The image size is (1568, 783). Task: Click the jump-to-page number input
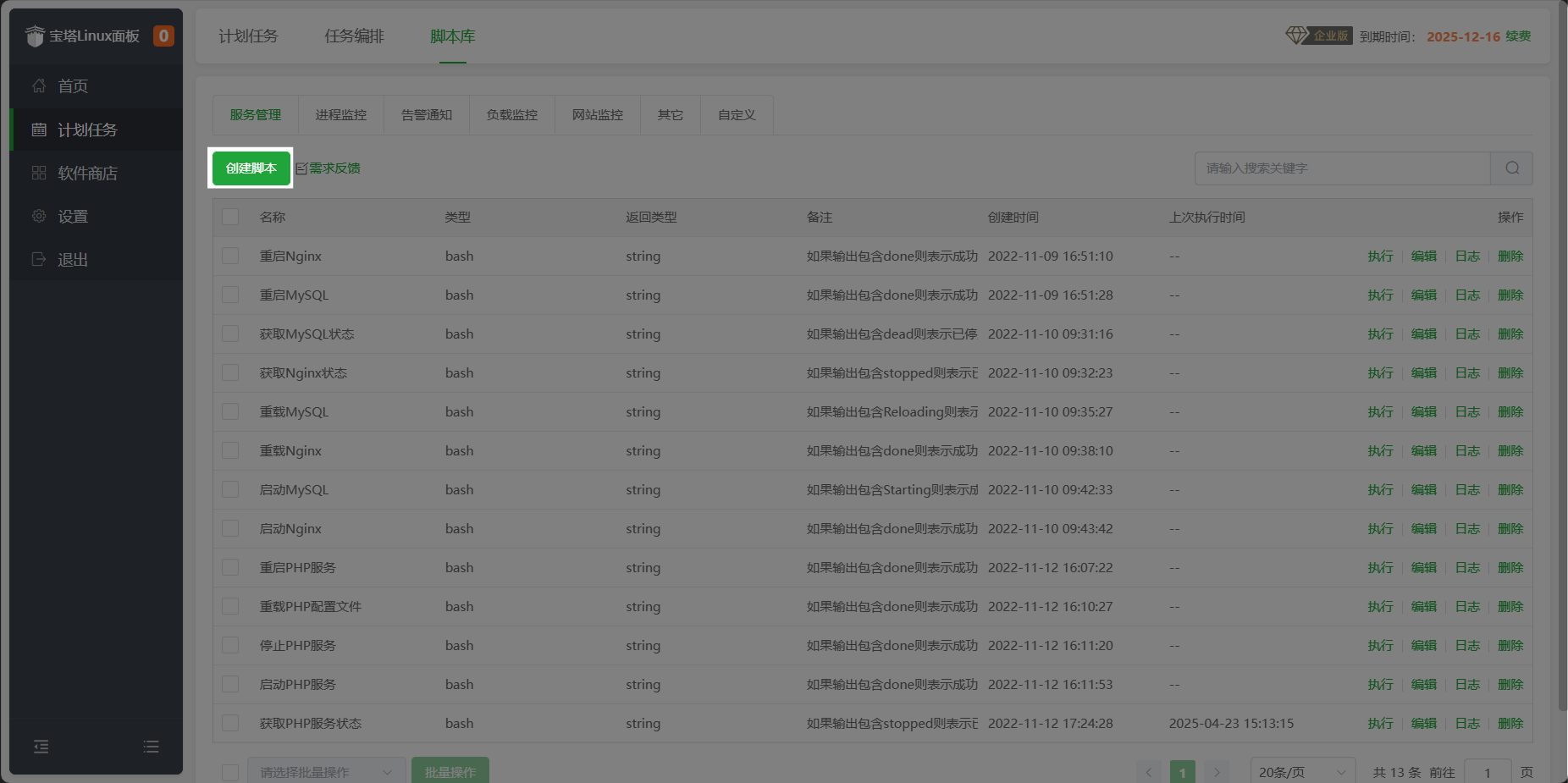click(x=1488, y=772)
